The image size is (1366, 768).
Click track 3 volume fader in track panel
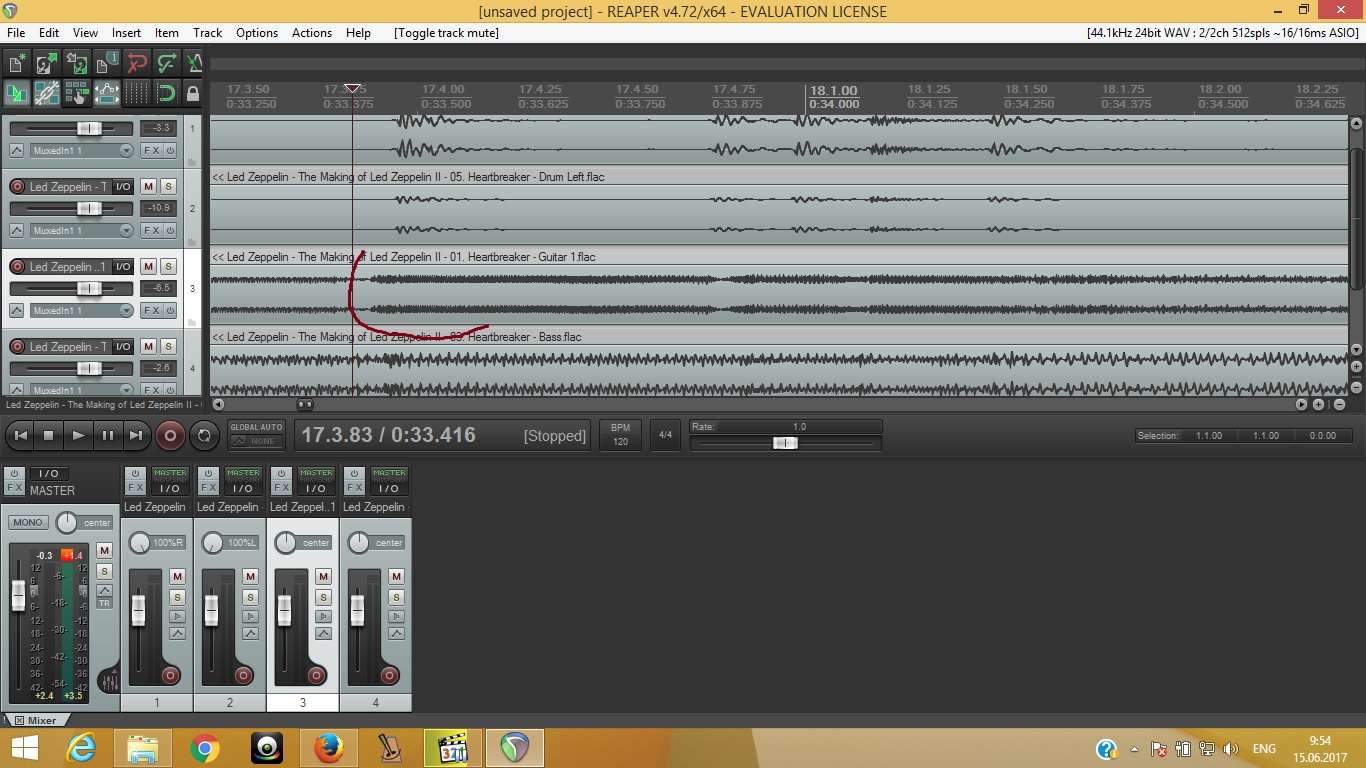click(x=89, y=288)
